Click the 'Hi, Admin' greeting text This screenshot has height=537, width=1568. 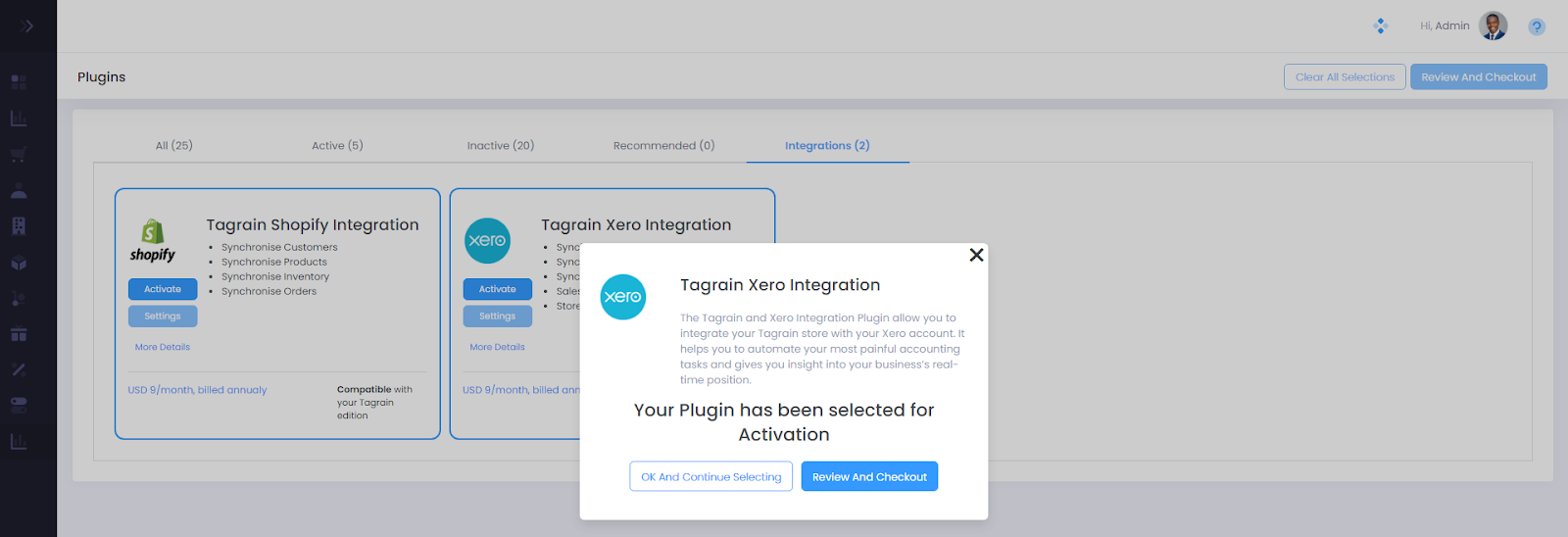(x=1445, y=25)
